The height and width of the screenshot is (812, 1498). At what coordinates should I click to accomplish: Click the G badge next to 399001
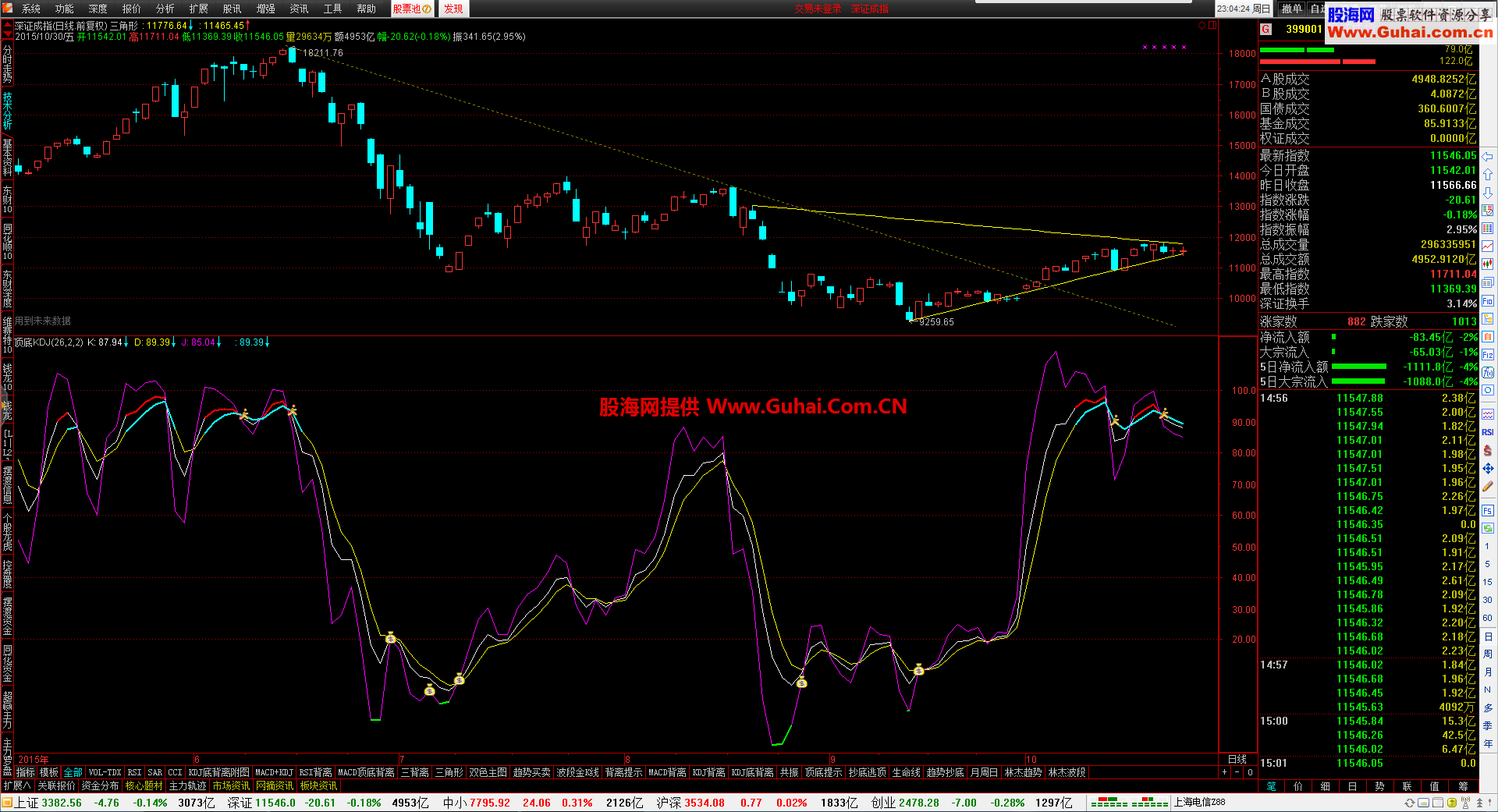(1266, 29)
